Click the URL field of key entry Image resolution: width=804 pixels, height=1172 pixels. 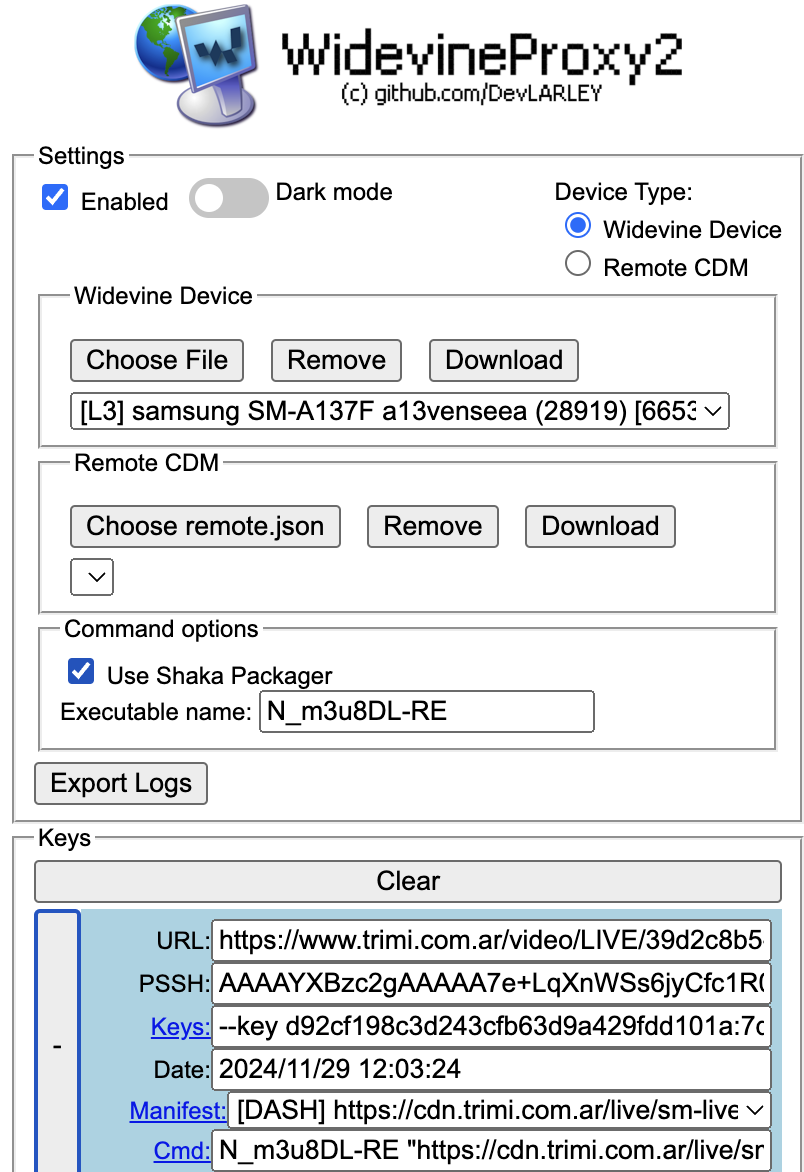[492, 940]
